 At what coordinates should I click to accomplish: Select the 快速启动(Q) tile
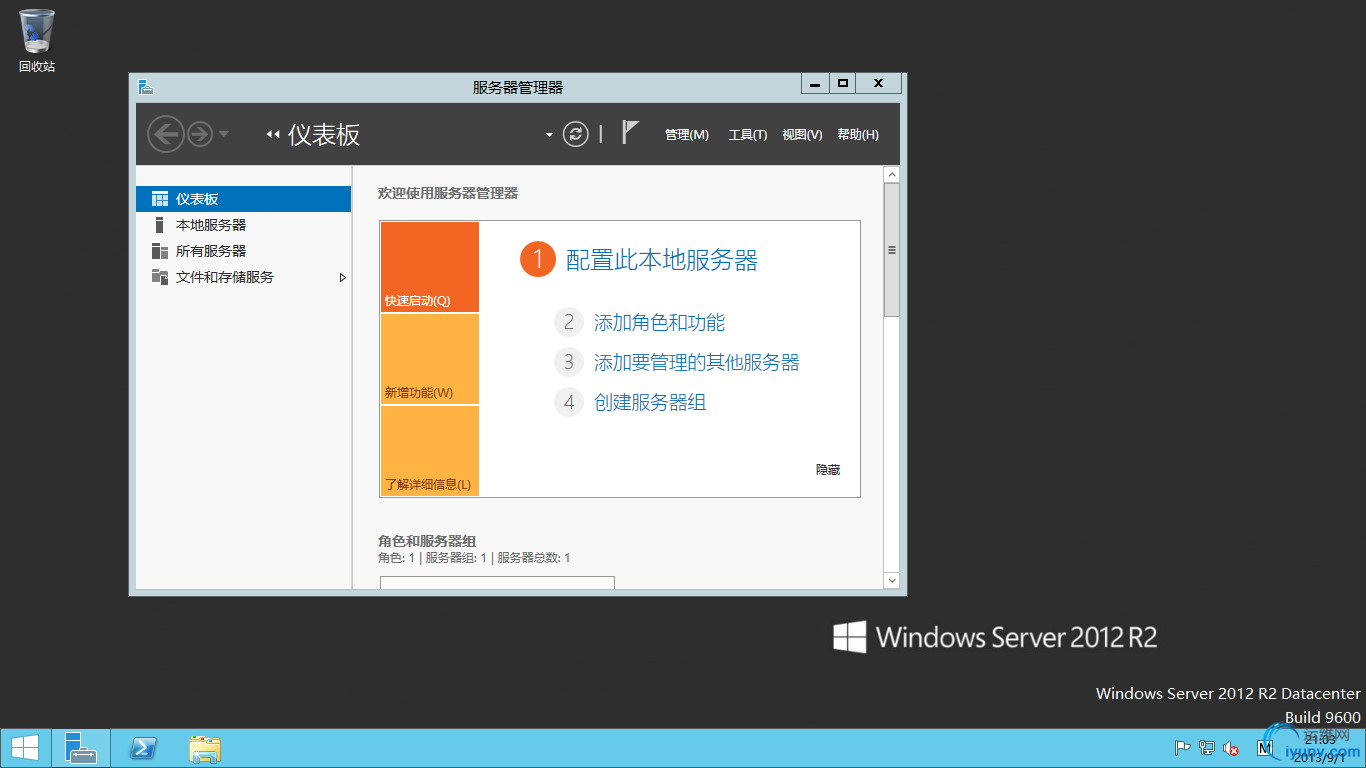[430, 267]
